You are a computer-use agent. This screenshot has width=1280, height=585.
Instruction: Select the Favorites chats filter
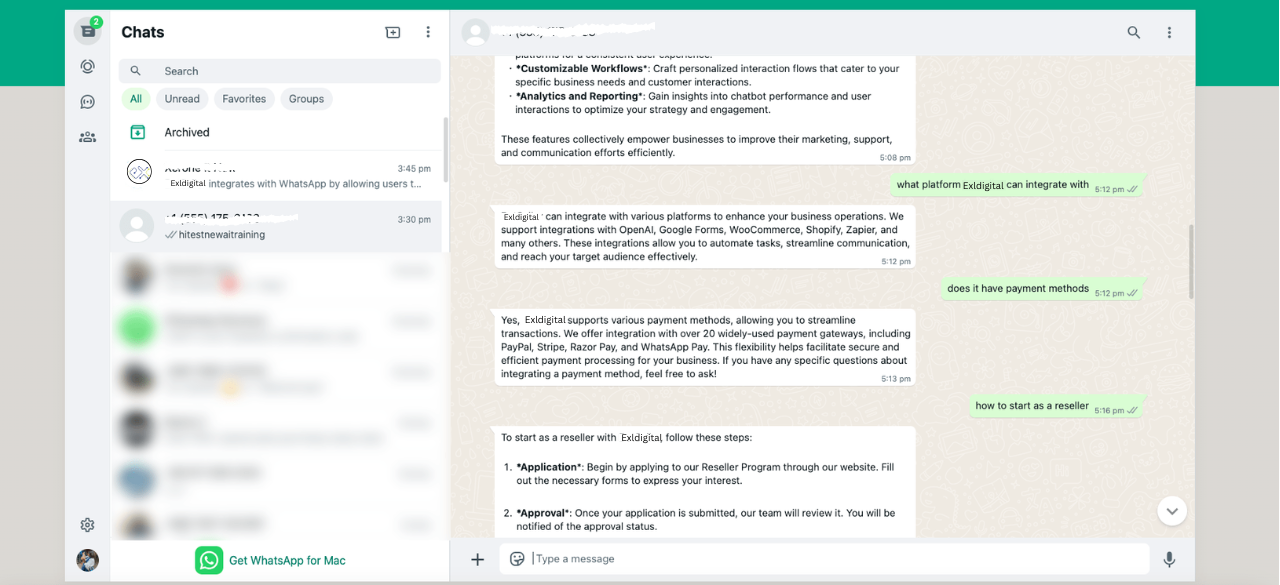click(x=244, y=99)
